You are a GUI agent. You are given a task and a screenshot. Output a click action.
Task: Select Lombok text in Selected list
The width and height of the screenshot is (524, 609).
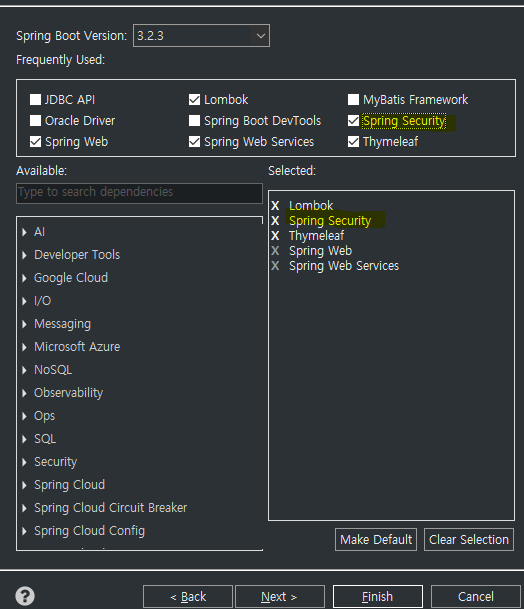coord(311,205)
